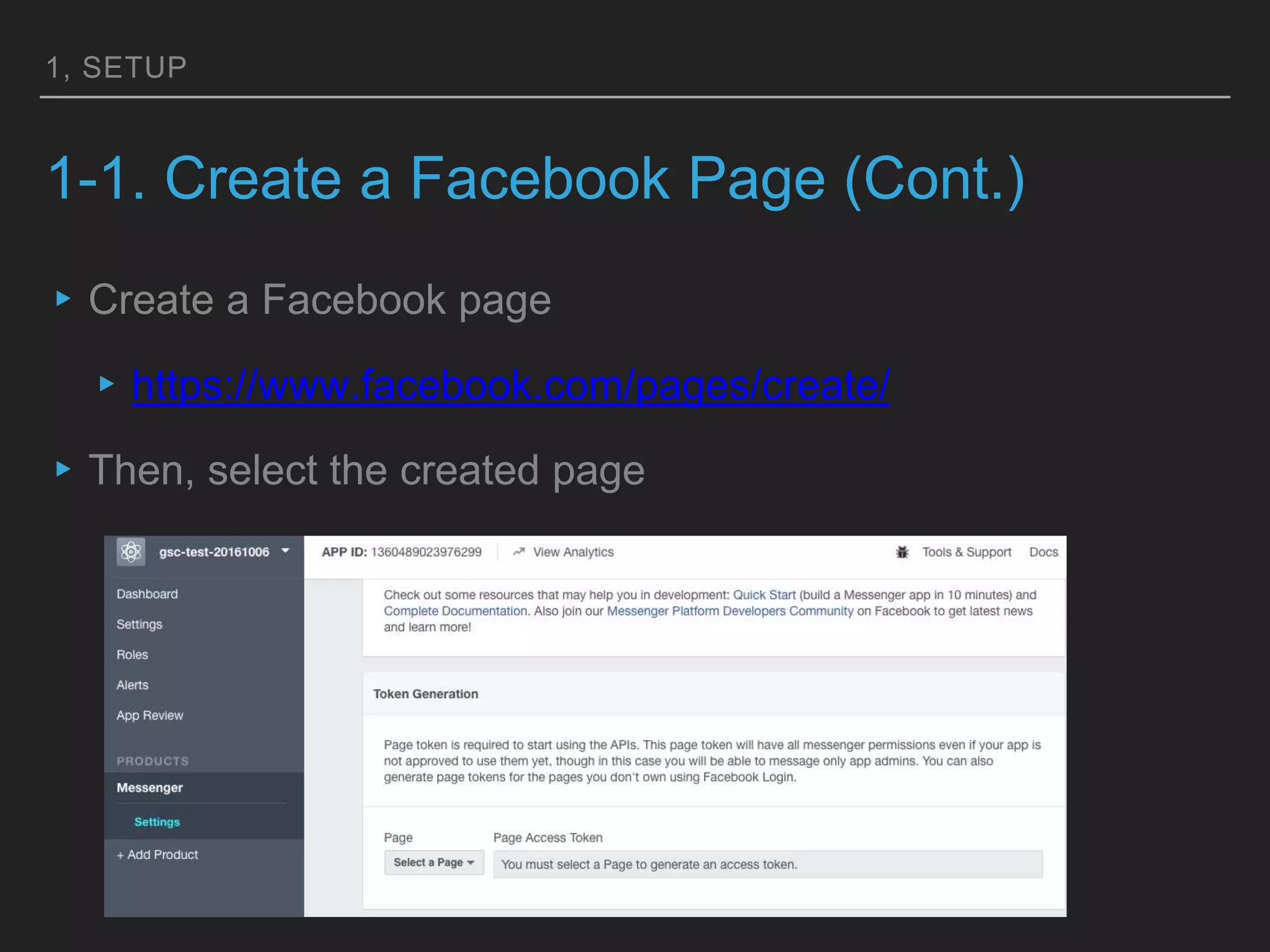Expand the gsc-test-20161006 app dropdown arrow

pos(285,550)
